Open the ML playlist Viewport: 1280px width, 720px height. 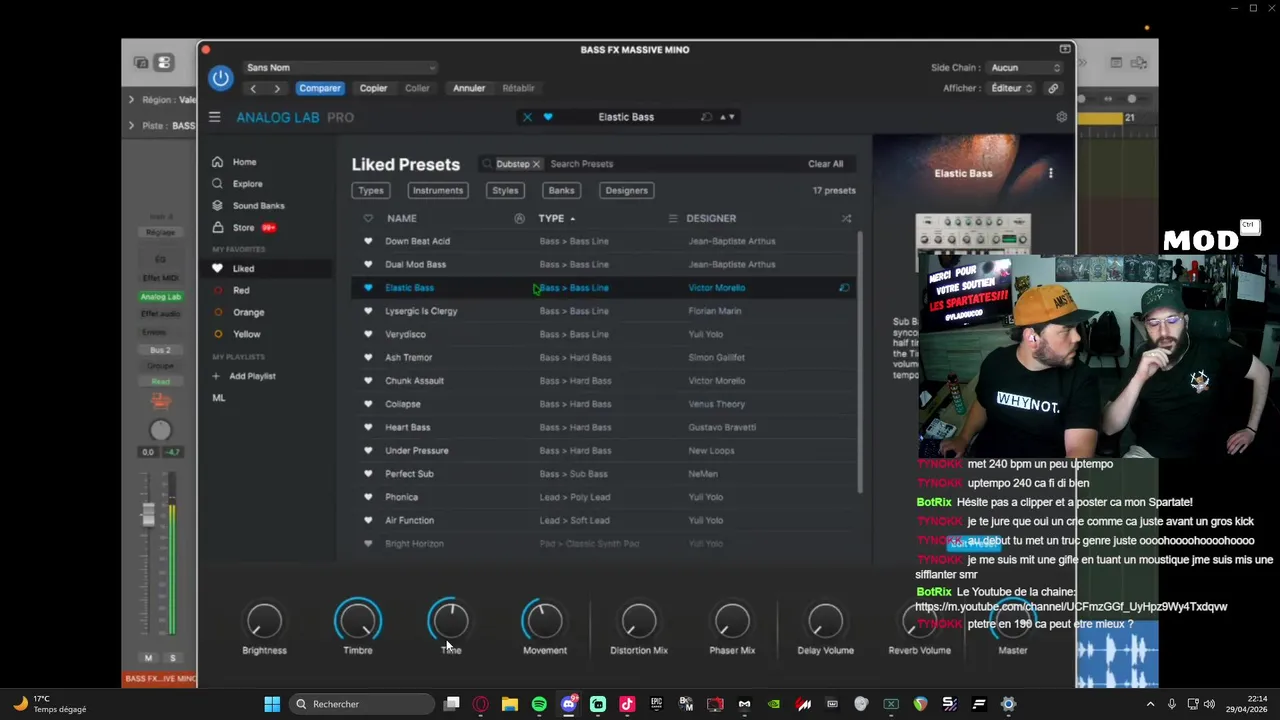[219, 398]
